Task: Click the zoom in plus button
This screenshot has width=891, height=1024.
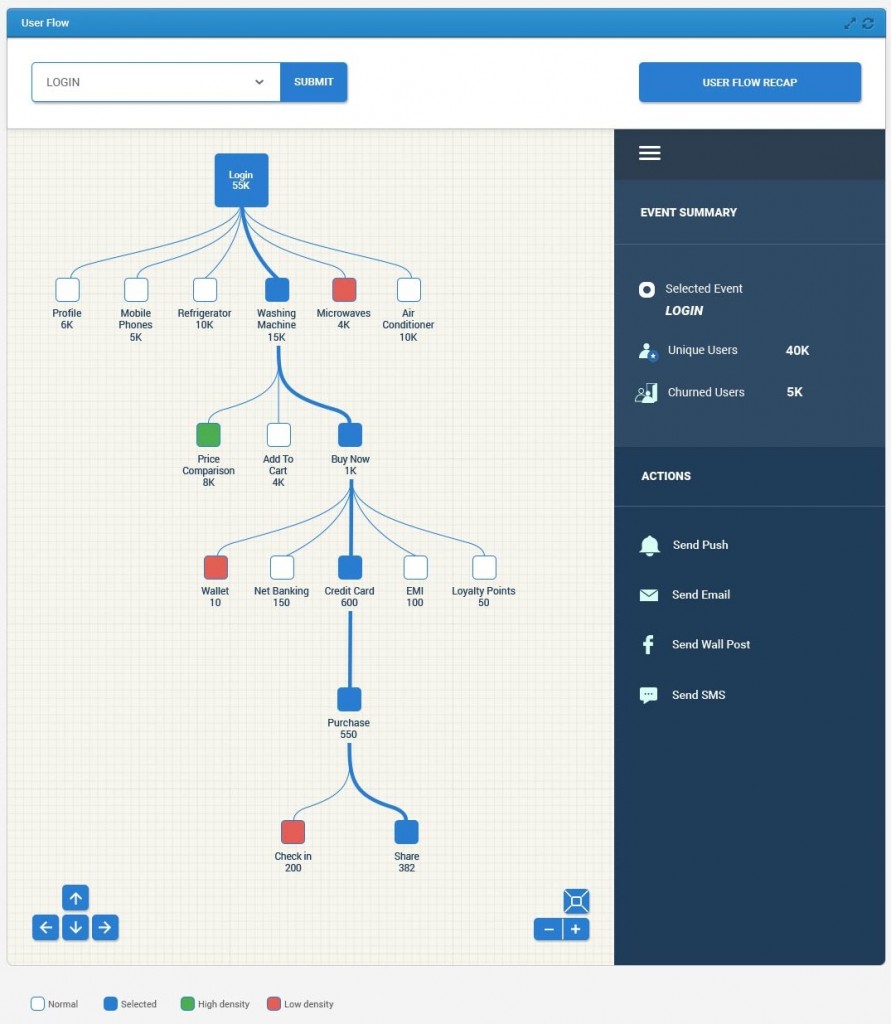Action: pyautogui.click(x=576, y=929)
